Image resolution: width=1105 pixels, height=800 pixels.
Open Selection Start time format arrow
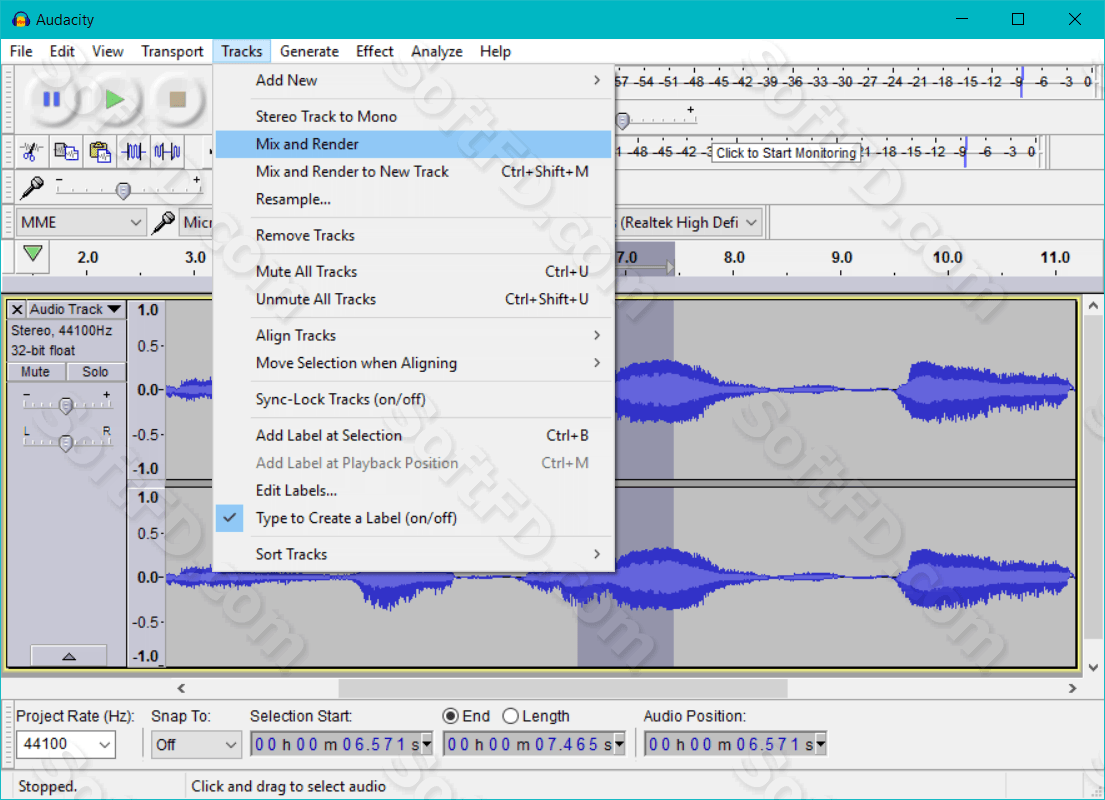click(426, 744)
